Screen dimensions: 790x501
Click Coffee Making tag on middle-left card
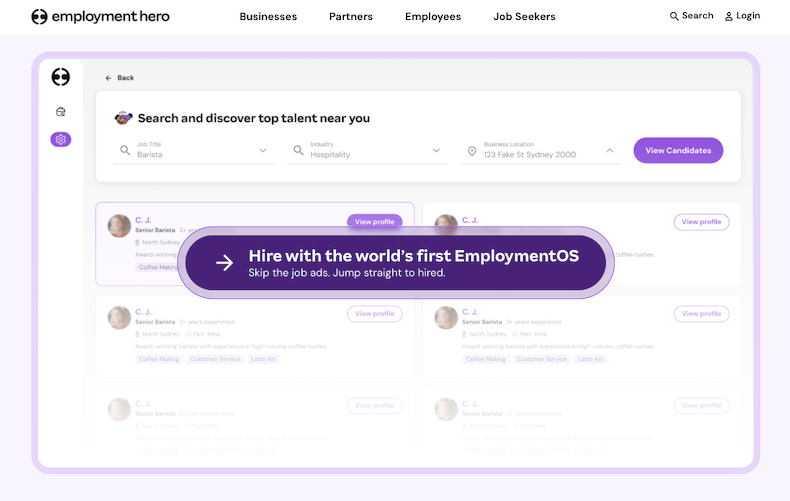click(x=159, y=359)
